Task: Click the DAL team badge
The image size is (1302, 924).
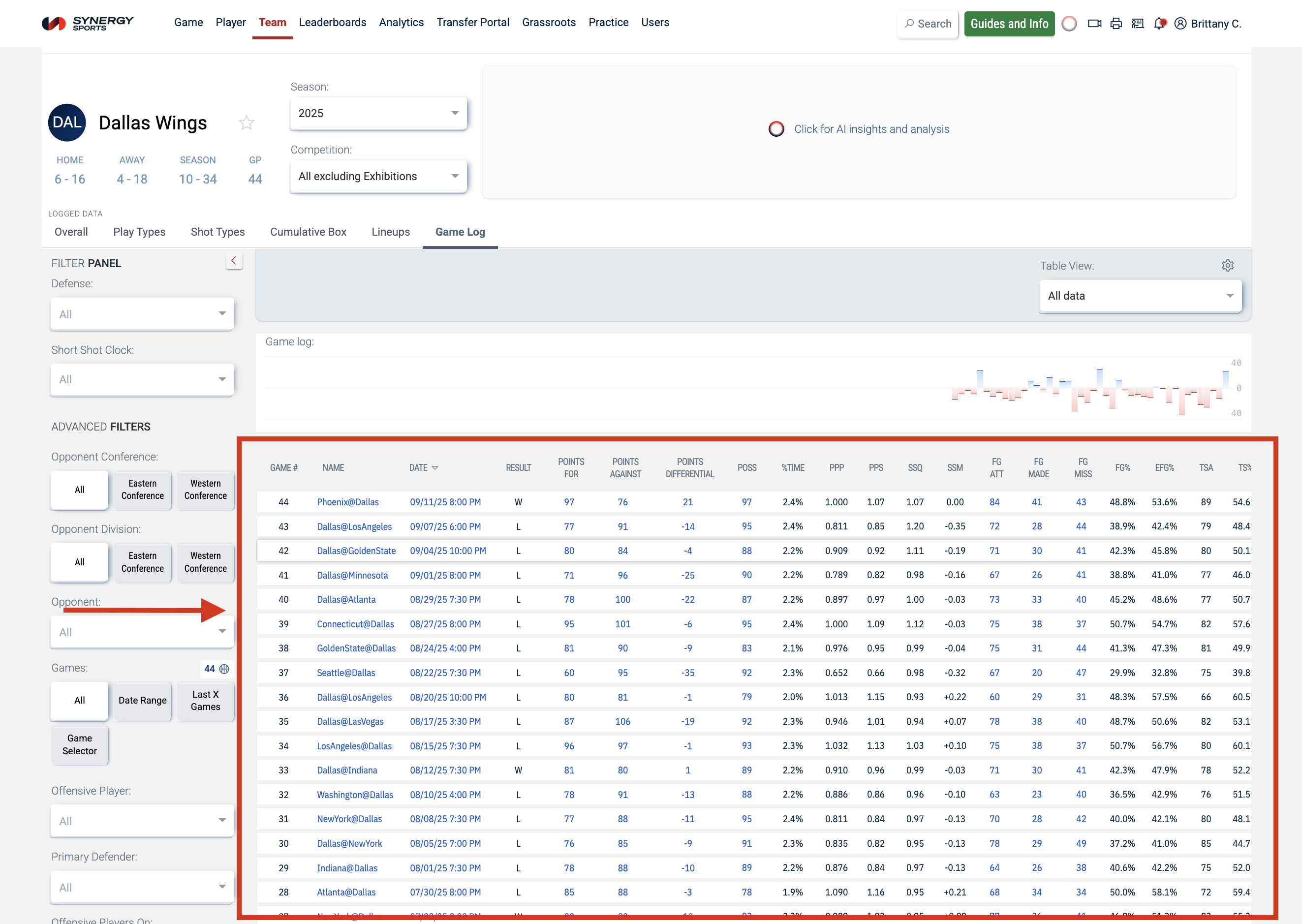Action: [67, 123]
